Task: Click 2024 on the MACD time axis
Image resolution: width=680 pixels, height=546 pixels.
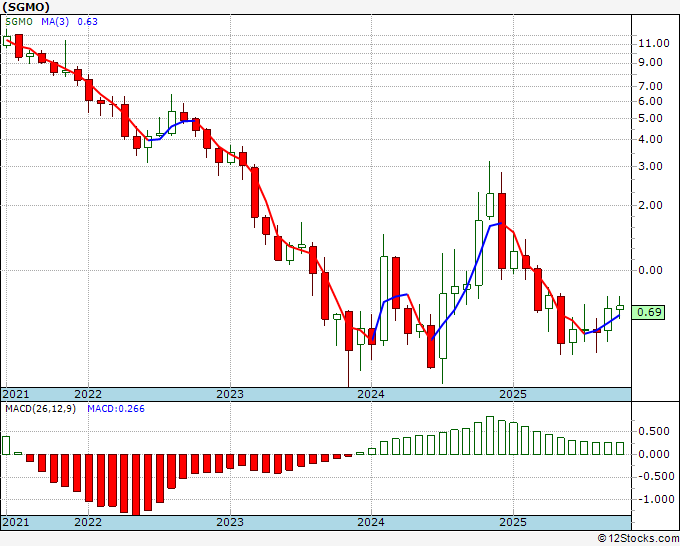Action: tap(371, 522)
